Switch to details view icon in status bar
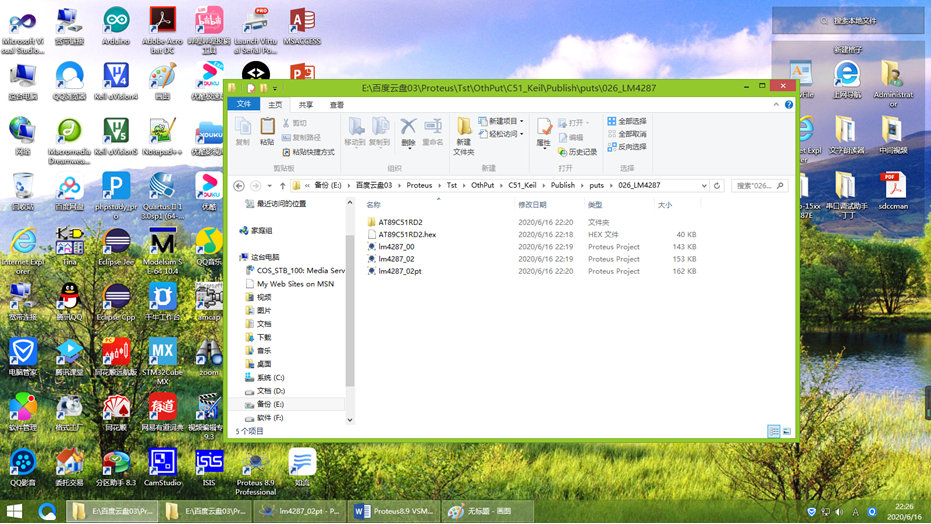 pos(774,431)
